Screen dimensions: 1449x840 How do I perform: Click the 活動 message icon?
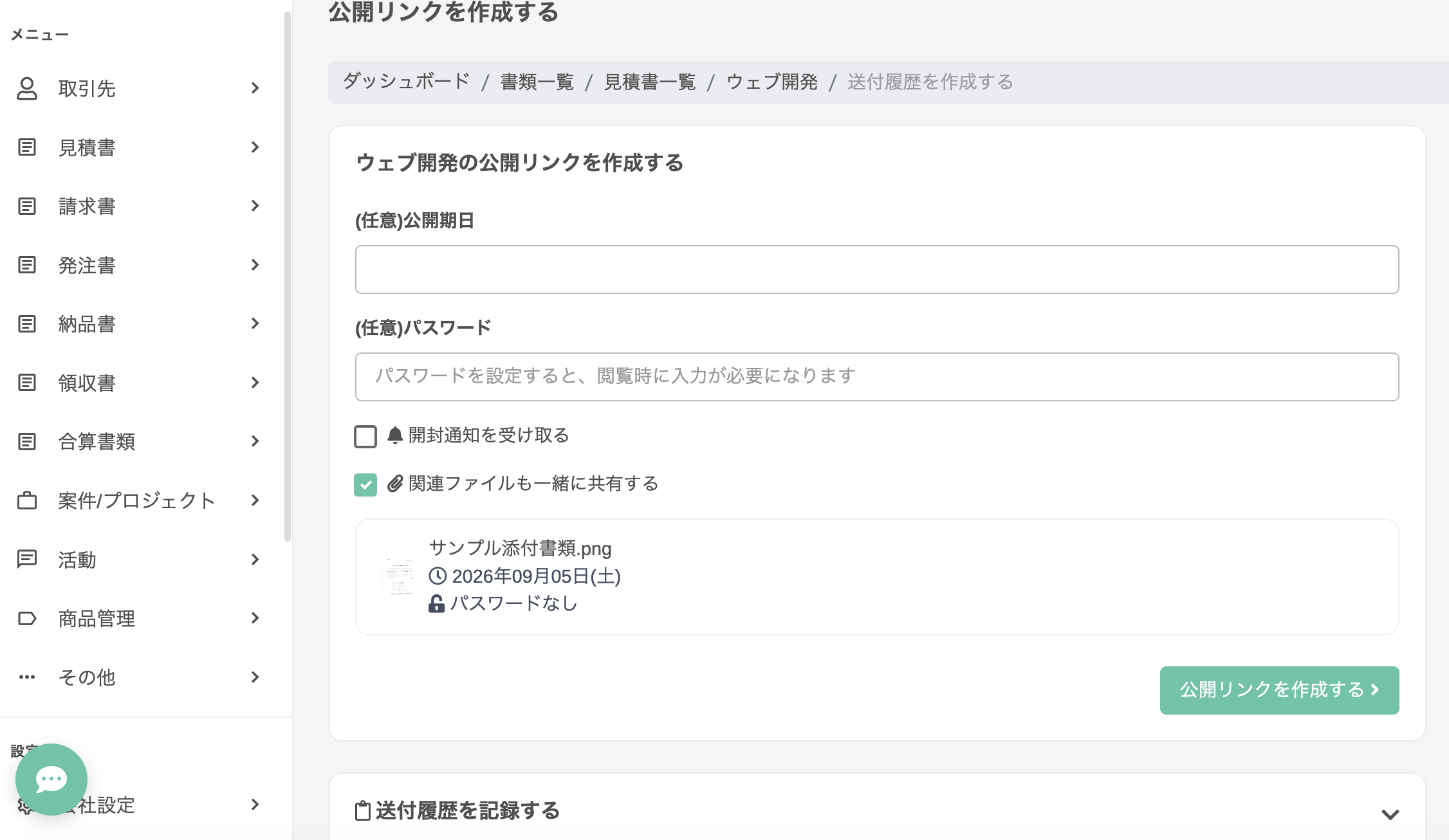coord(26,559)
